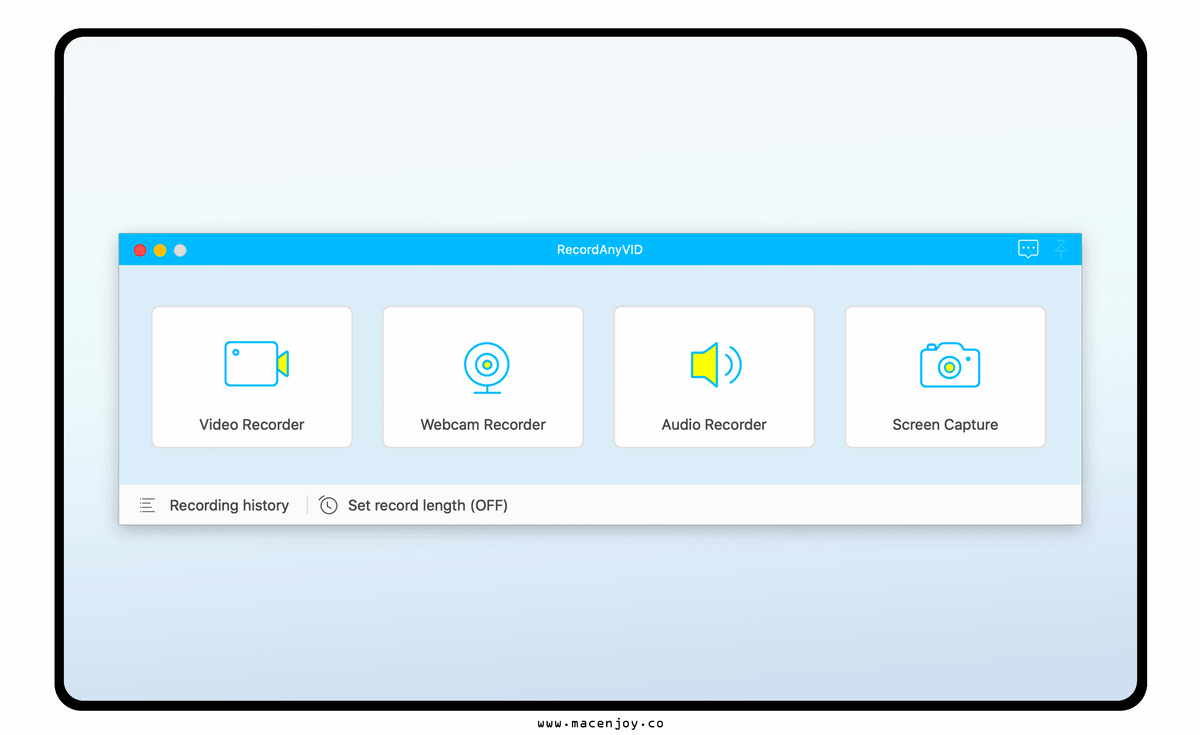Click the Webcam Recorder webcam icon
The width and height of the screenshot is (1200, 735).
(487, 367)
